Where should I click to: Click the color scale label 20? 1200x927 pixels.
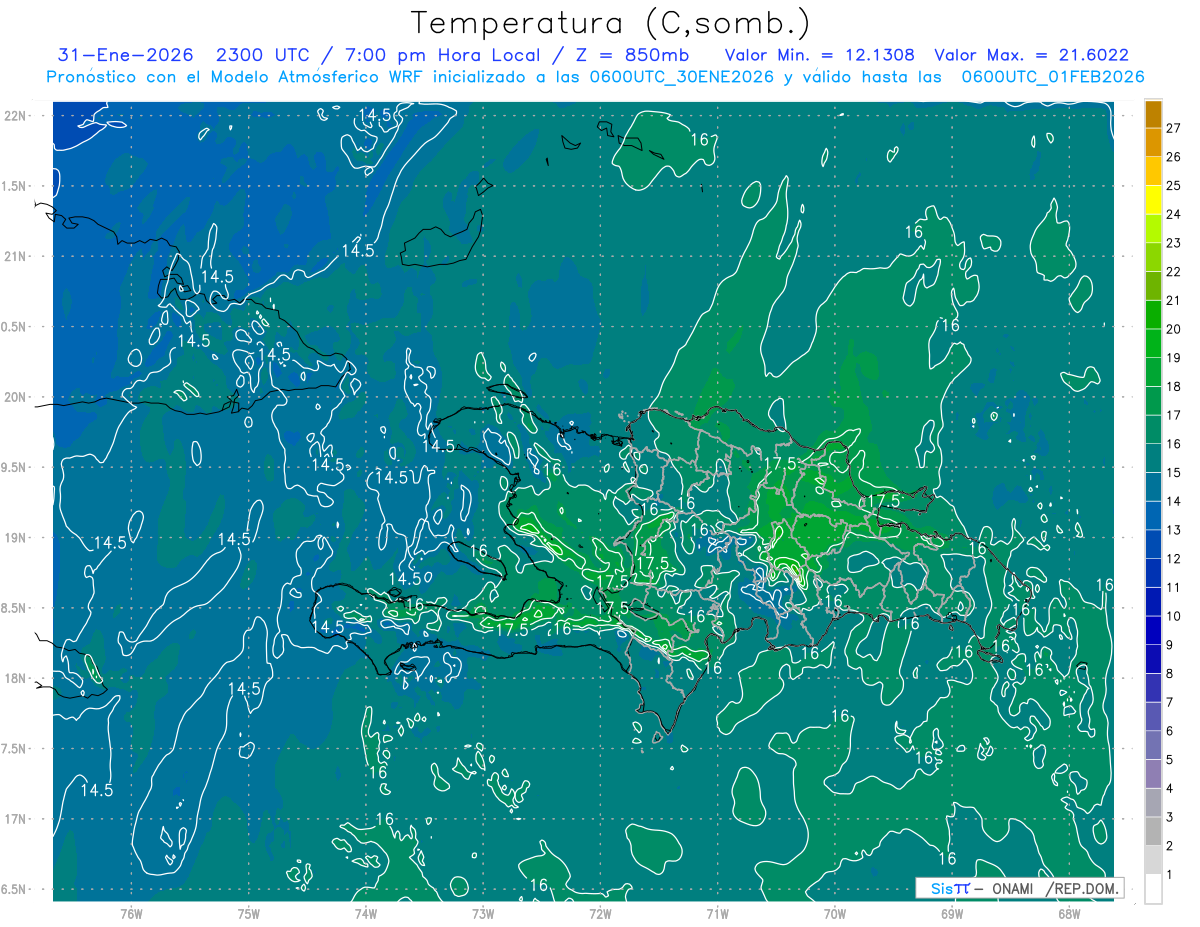[1174, 329]
